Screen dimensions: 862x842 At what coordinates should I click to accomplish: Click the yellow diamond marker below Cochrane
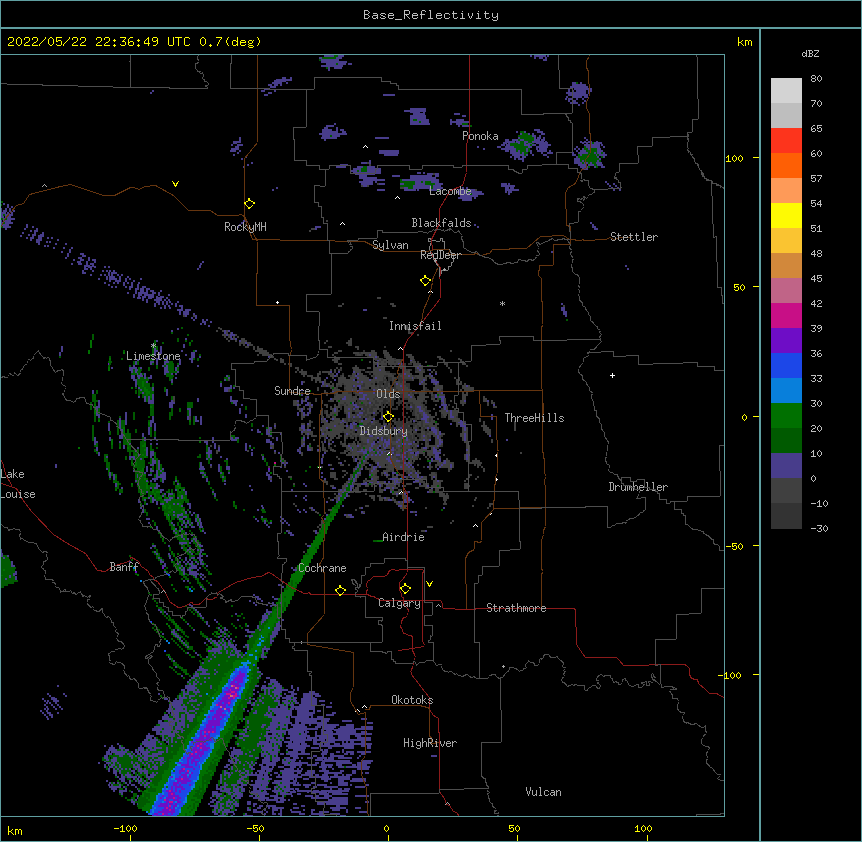tap(340, 590)
